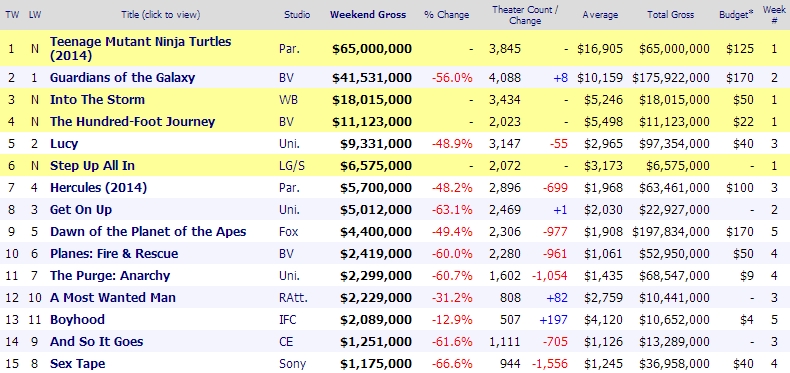The height and width of the screenshot is (373, 790).
Task: Open Get On Up movie link
Action: point(81,210)
